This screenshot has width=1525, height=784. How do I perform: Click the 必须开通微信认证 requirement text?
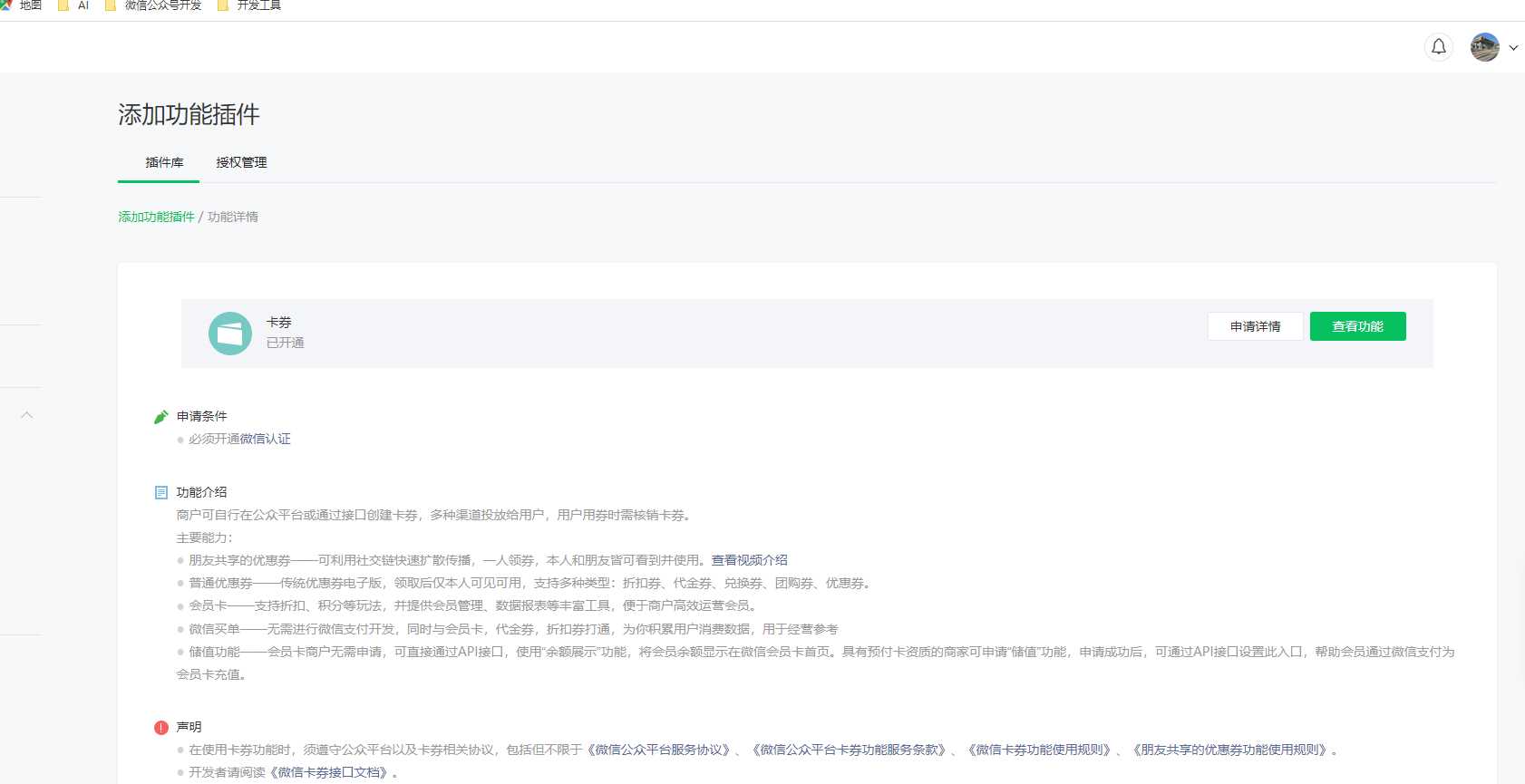239,439
